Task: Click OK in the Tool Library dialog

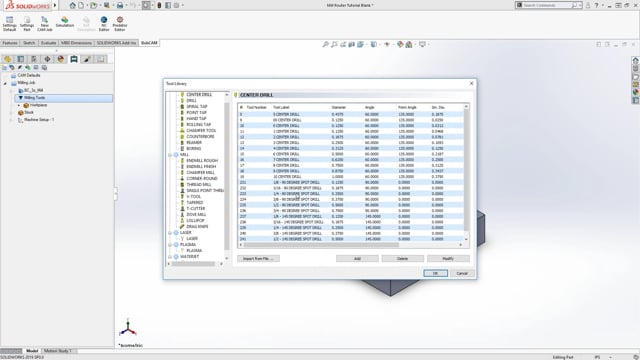Action: click(435, 273)
